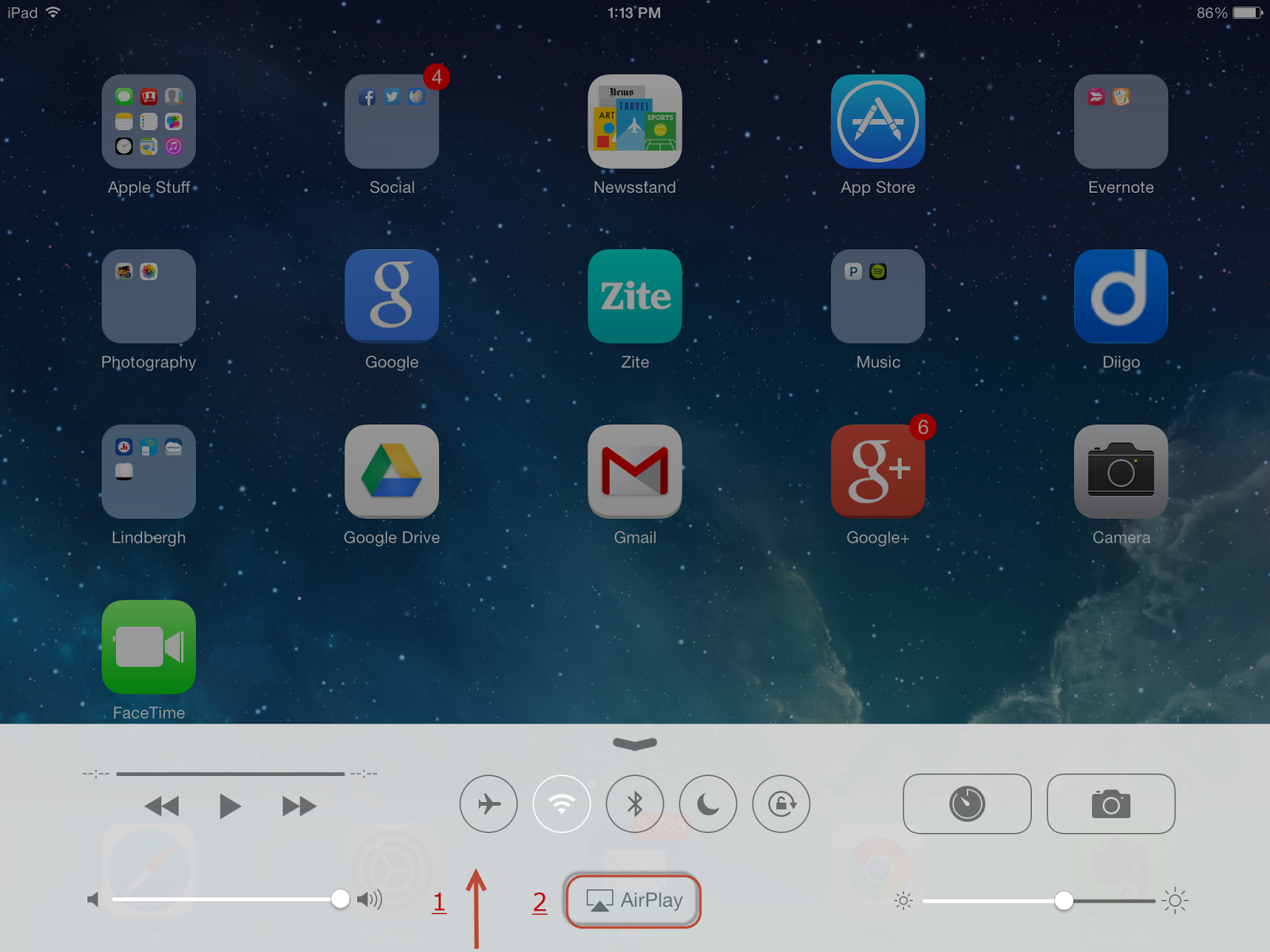Open the App Store
1270x952 pixels.
coord(878,121)
